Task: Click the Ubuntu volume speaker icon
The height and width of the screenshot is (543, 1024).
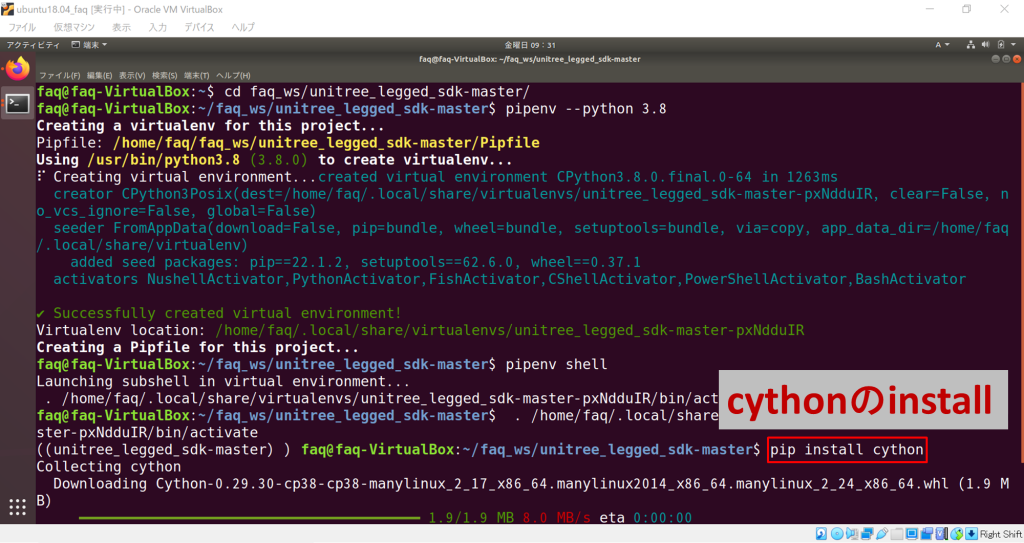Action: pyautogui.click(x=985, y=44)
